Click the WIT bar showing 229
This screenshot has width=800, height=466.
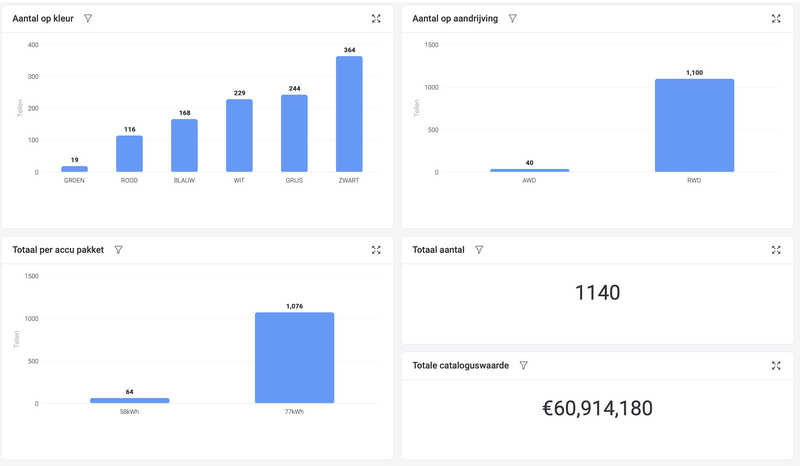point(239,136)
